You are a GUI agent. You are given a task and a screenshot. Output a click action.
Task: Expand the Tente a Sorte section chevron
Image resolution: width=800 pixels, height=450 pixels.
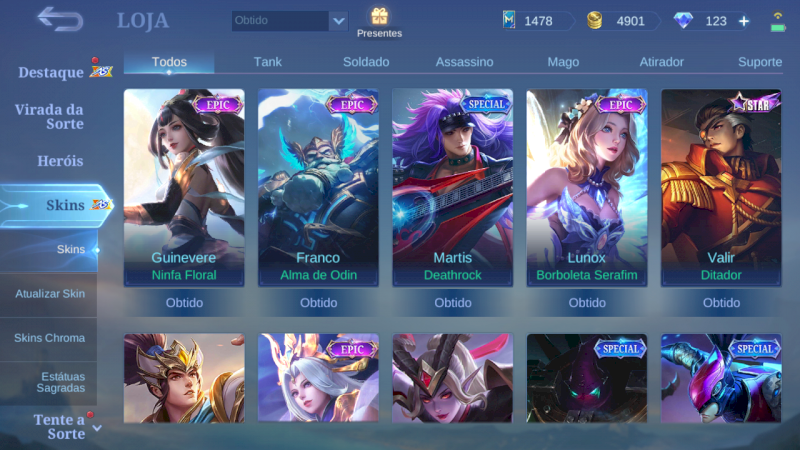(97, 428)
